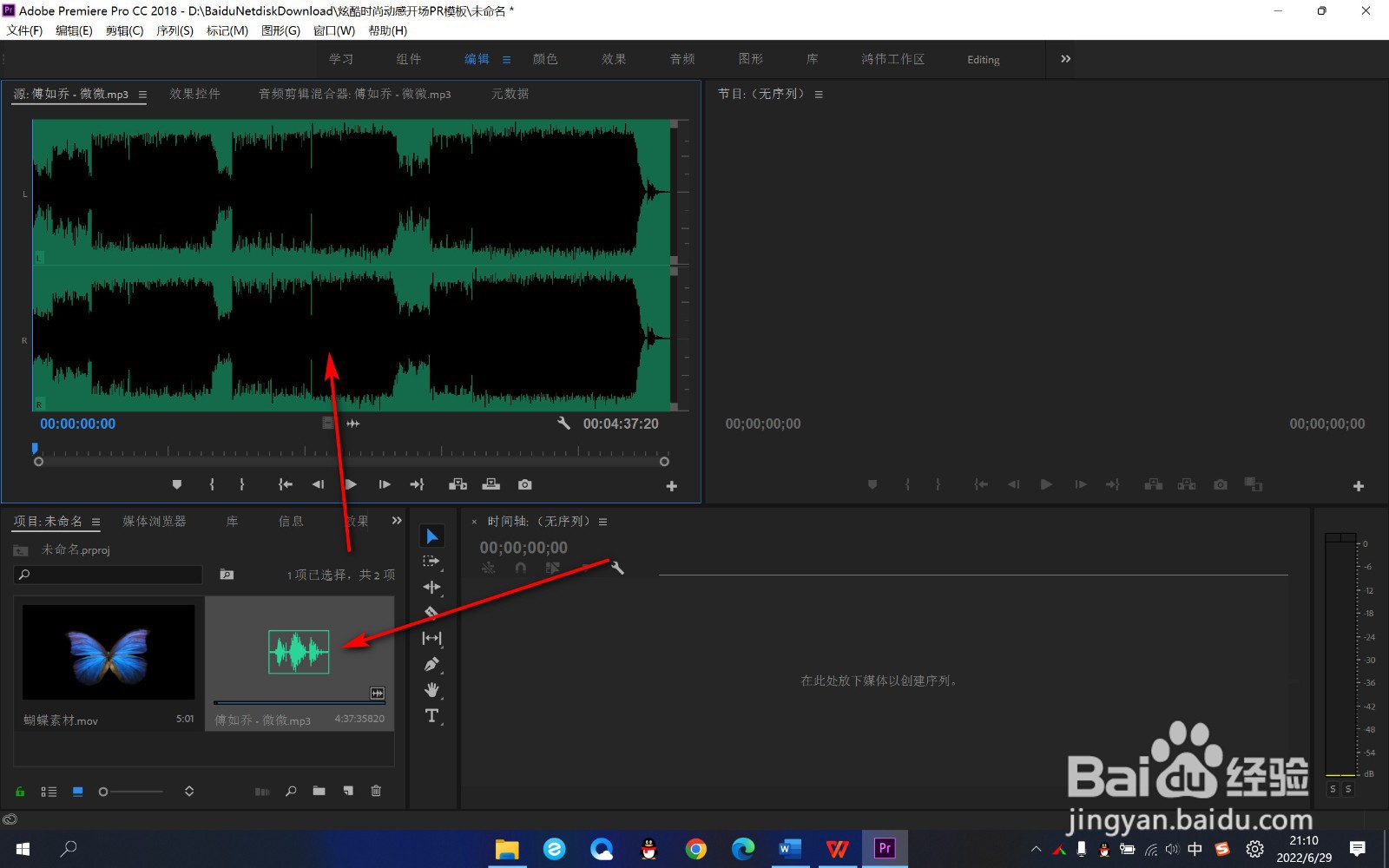Select the Slip tool
The image size is (1389, 868).
(x=431, y=638)
